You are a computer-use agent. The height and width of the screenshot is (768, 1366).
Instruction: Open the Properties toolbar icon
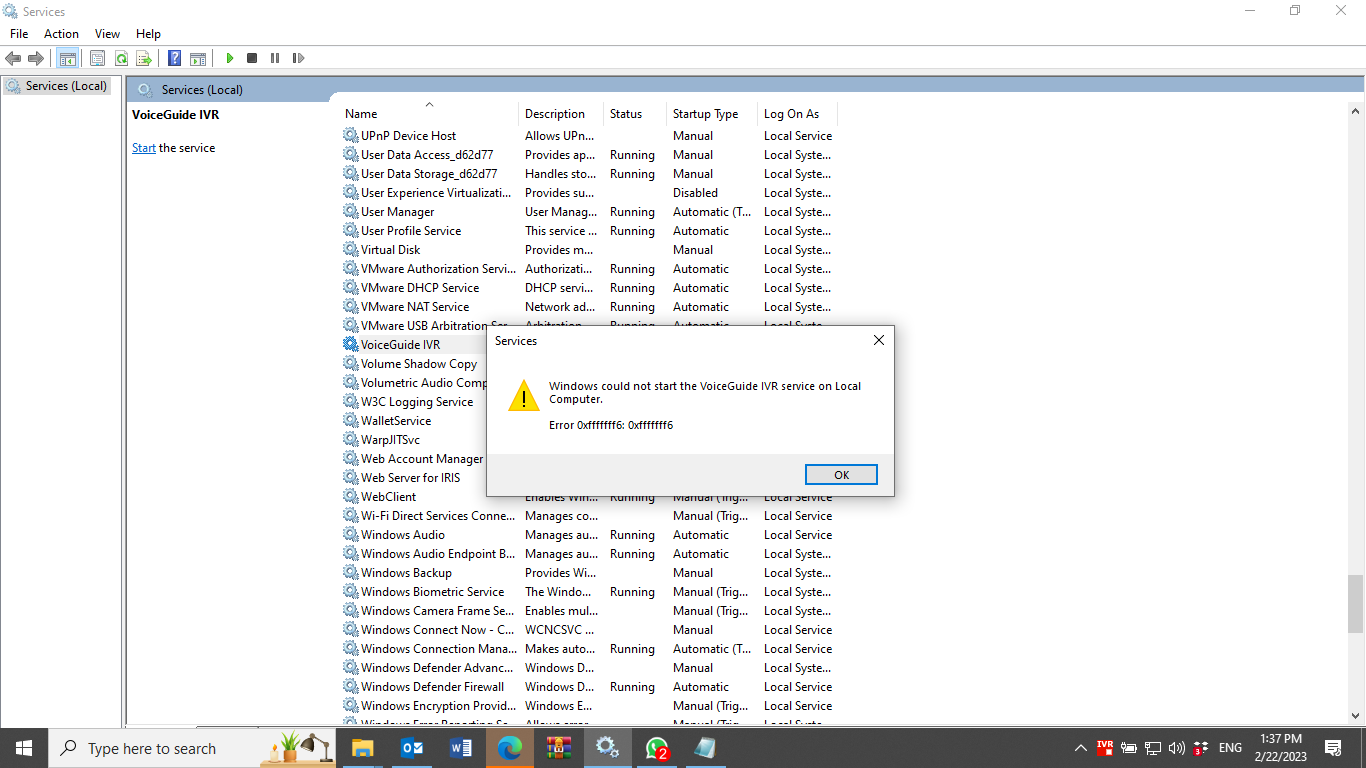97,58
